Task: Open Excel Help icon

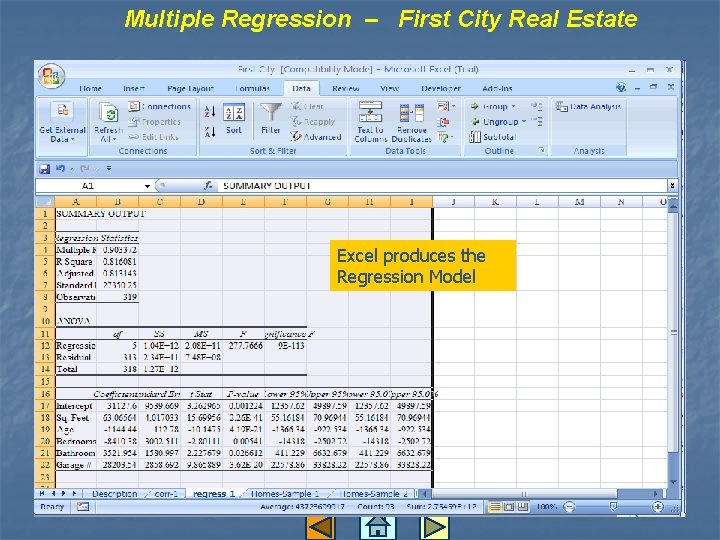Action: pos(621,87)
